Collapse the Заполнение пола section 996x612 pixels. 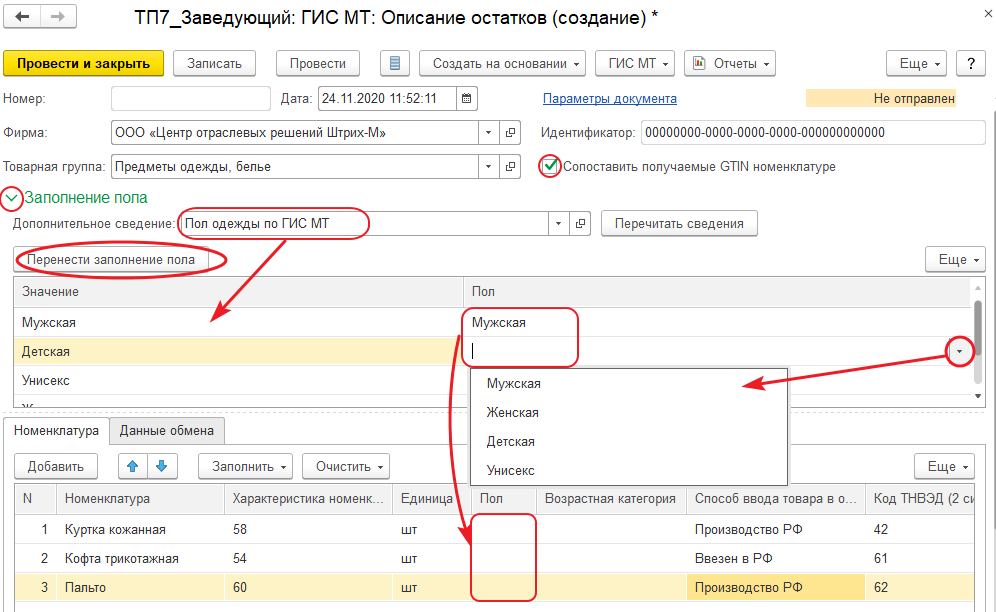coord(12,198)
